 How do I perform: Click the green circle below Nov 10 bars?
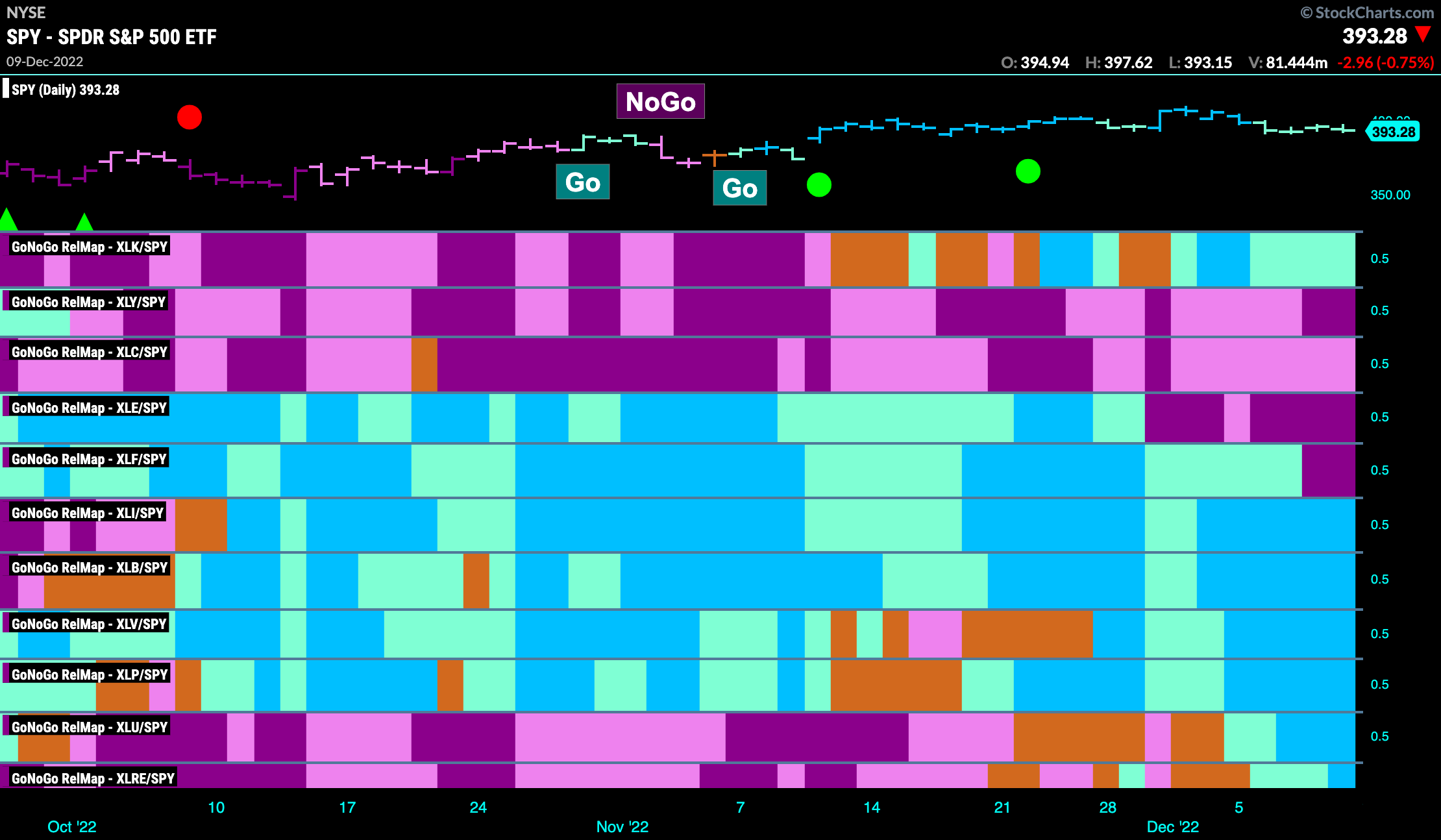point(819,185)
